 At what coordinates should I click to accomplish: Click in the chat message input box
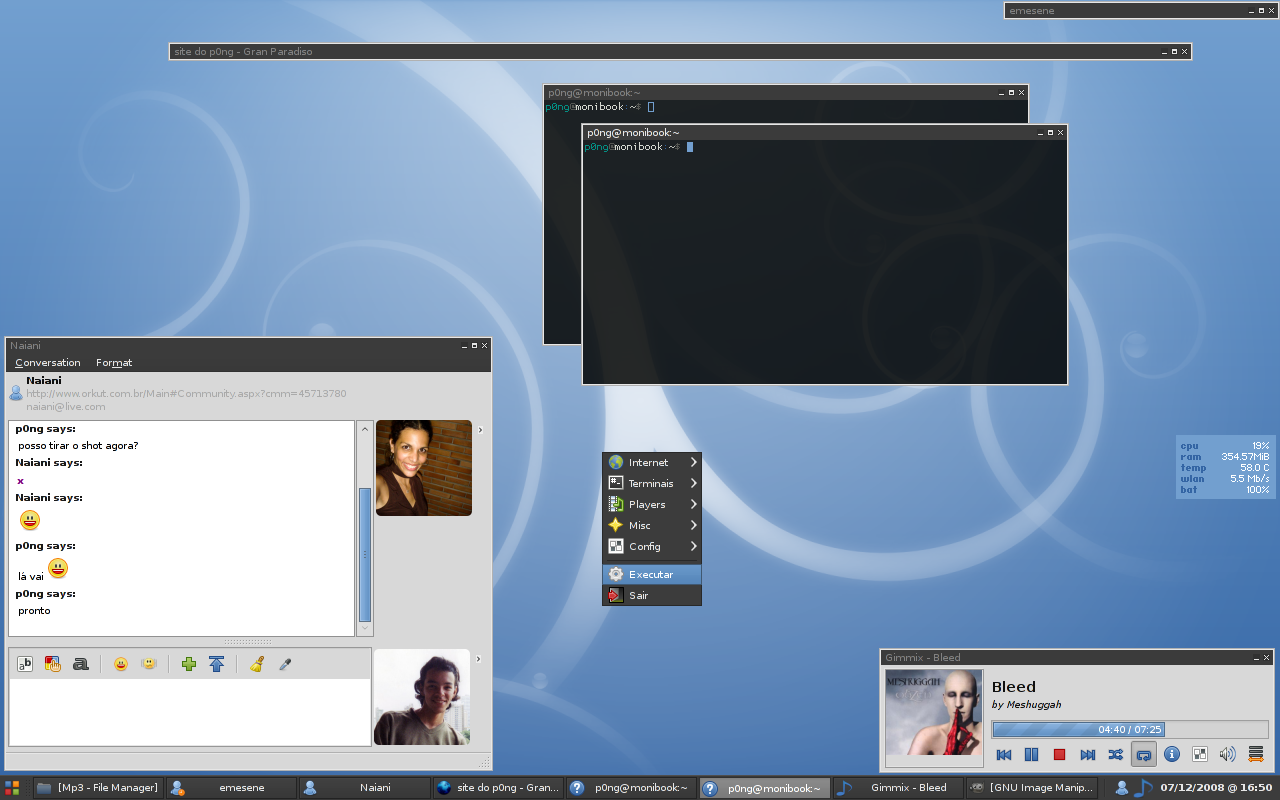point(190,711)
